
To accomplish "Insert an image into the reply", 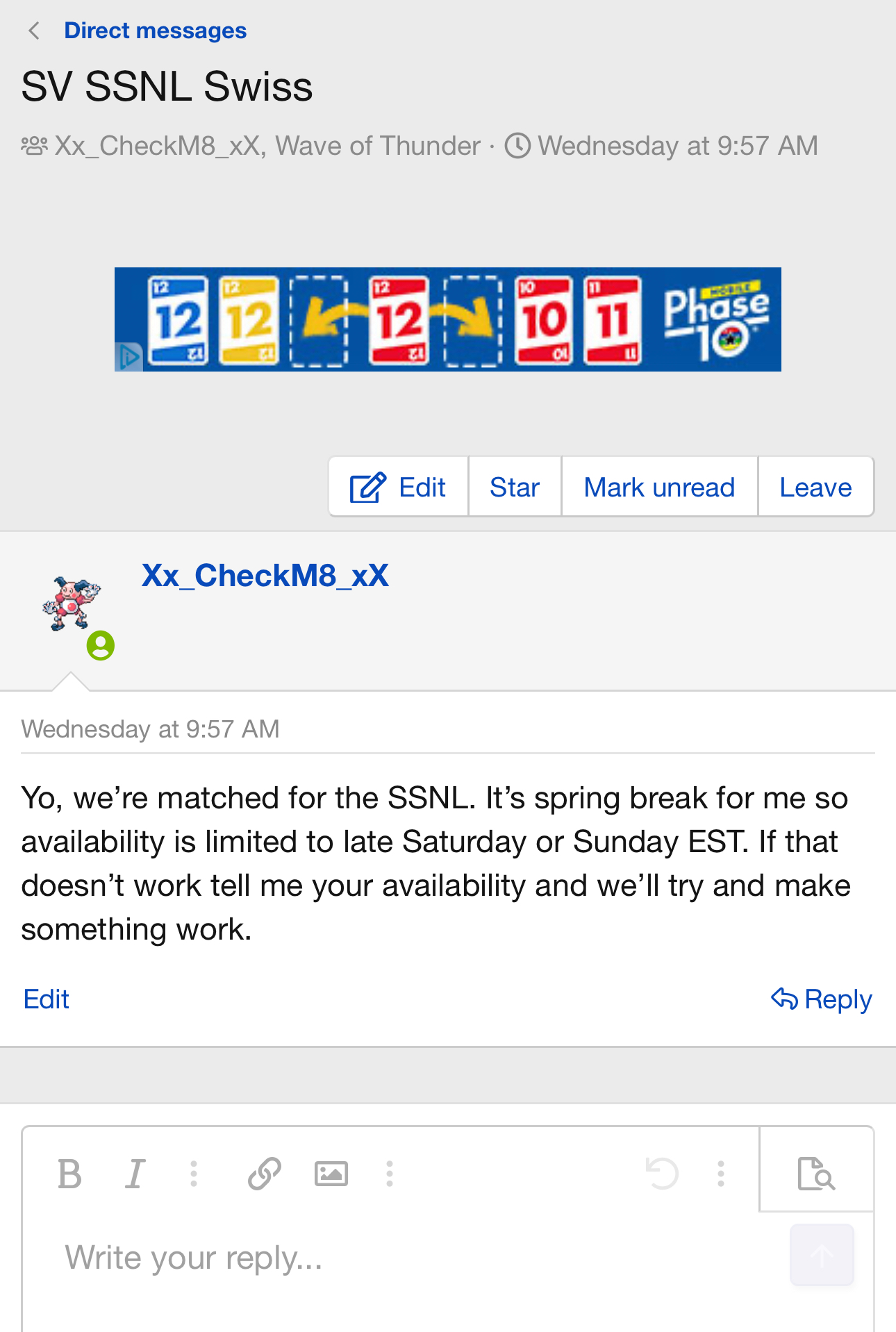I will (x=331, y=1174).
